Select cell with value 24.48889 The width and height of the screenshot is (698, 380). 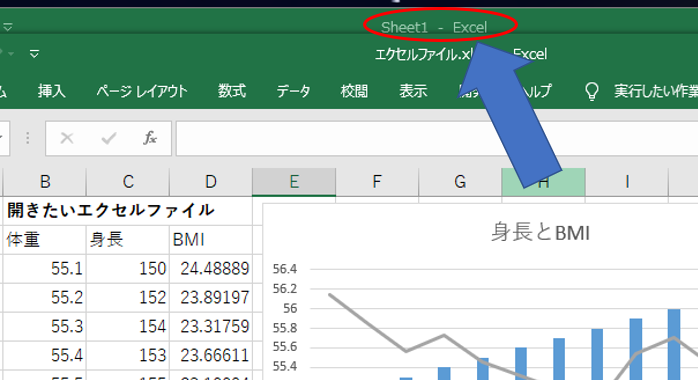click(211, 269)
